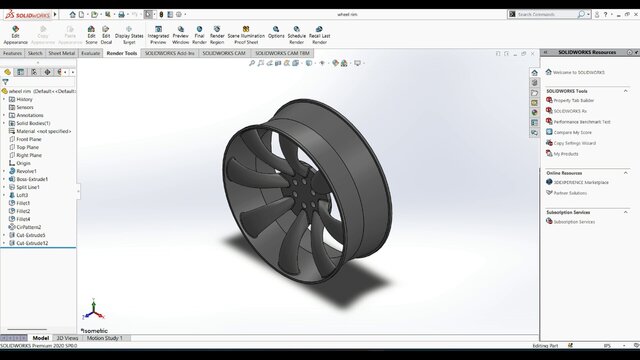The width and height of the screenshot is (640, 360).
Task: Switch to the SOLIDWORKS CAM tab
Action: pos(224,53)
